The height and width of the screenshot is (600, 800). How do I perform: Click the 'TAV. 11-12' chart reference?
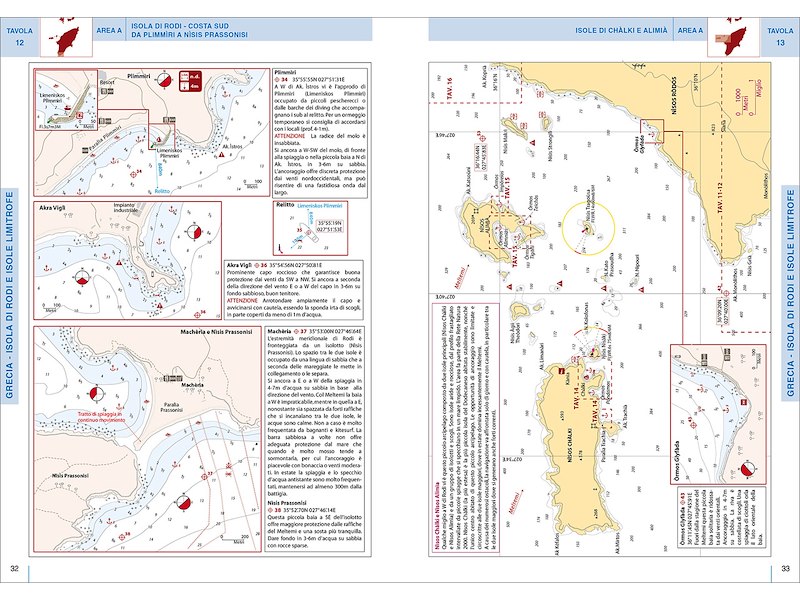tap(720, 197)
